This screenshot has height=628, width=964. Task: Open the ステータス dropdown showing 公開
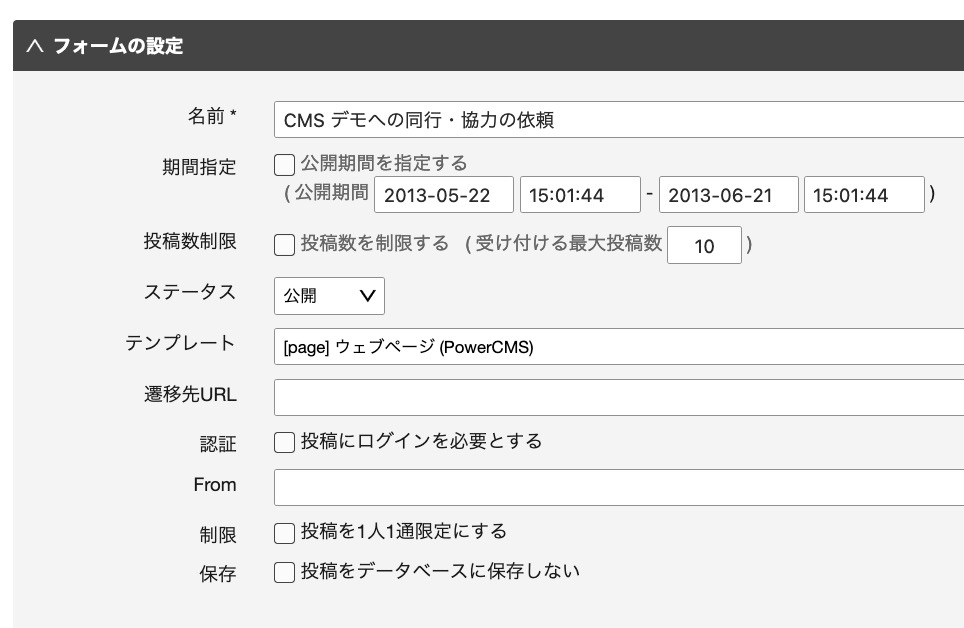[x=330, y=296]
